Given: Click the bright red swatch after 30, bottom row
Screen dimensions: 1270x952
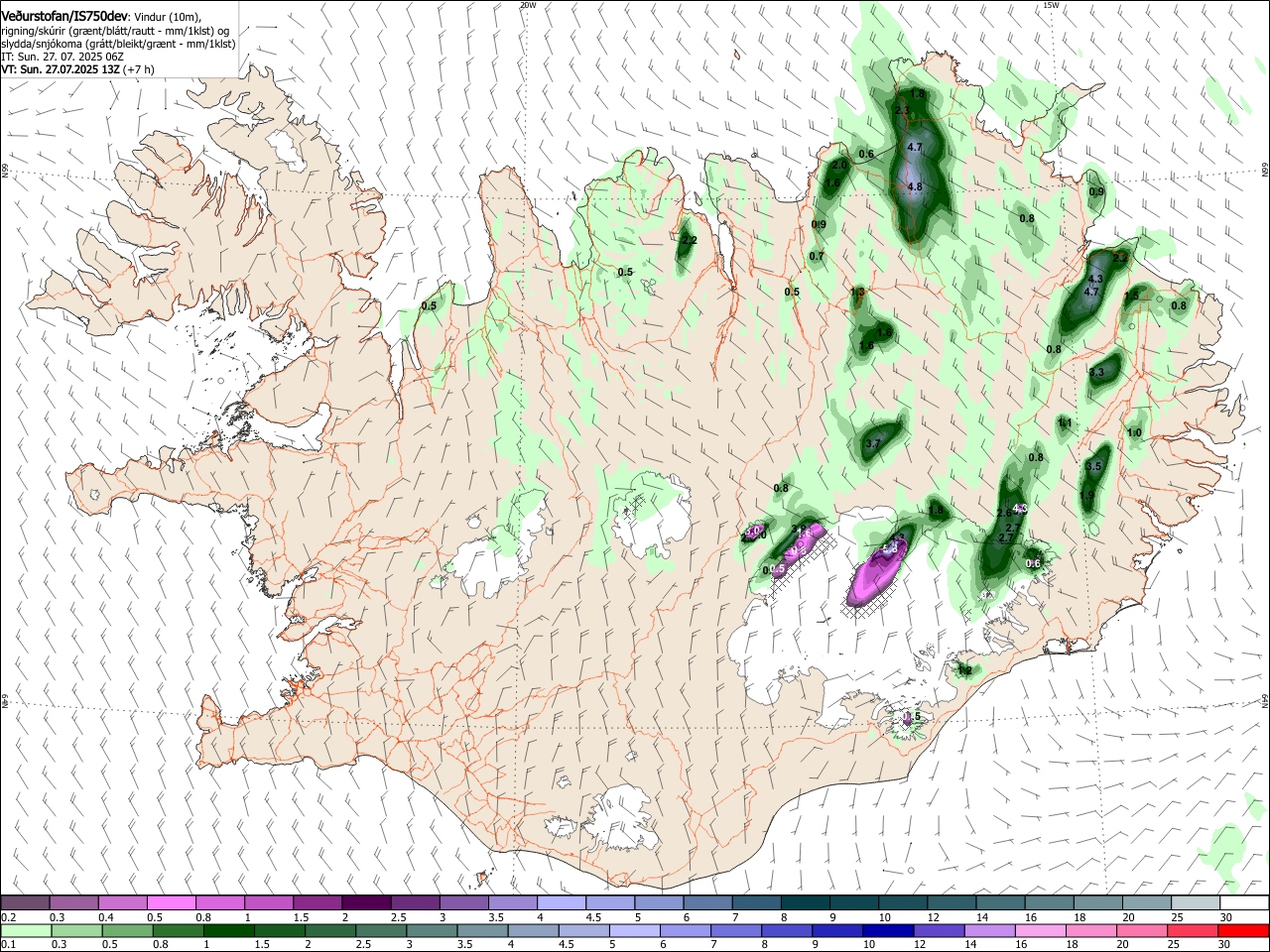Looking at the screenshot, I should (1242, 931).
